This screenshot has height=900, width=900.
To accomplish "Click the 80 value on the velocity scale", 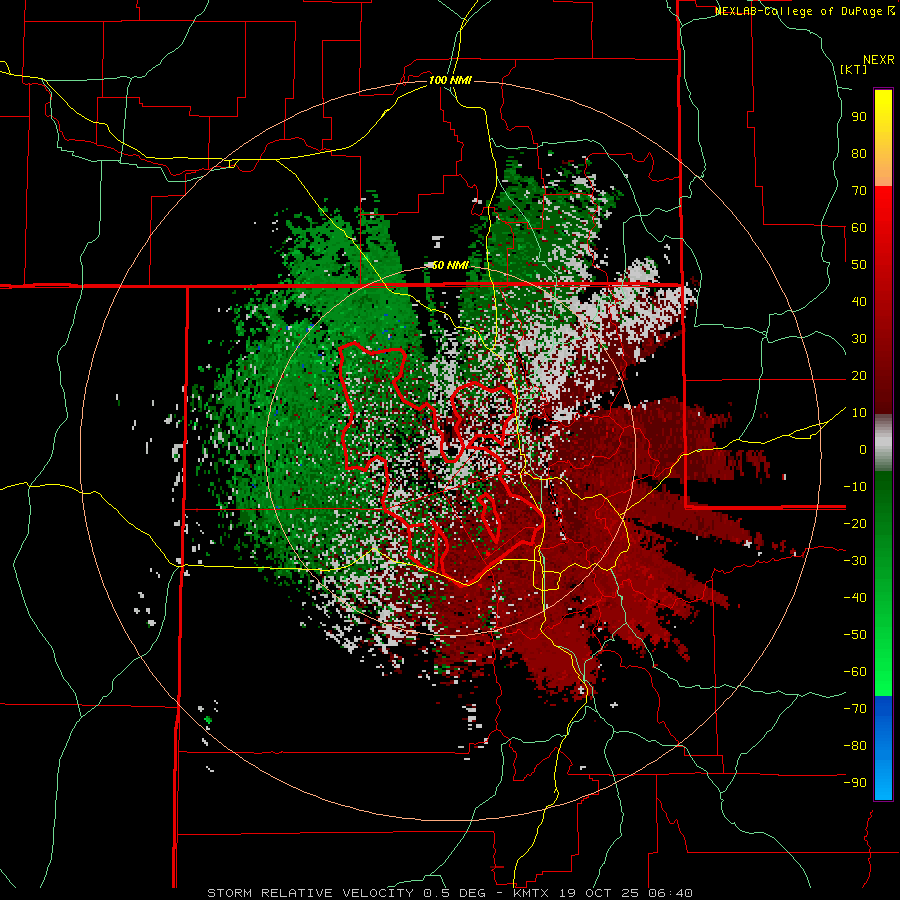I will pyautogui.click(x=859, y=154).
